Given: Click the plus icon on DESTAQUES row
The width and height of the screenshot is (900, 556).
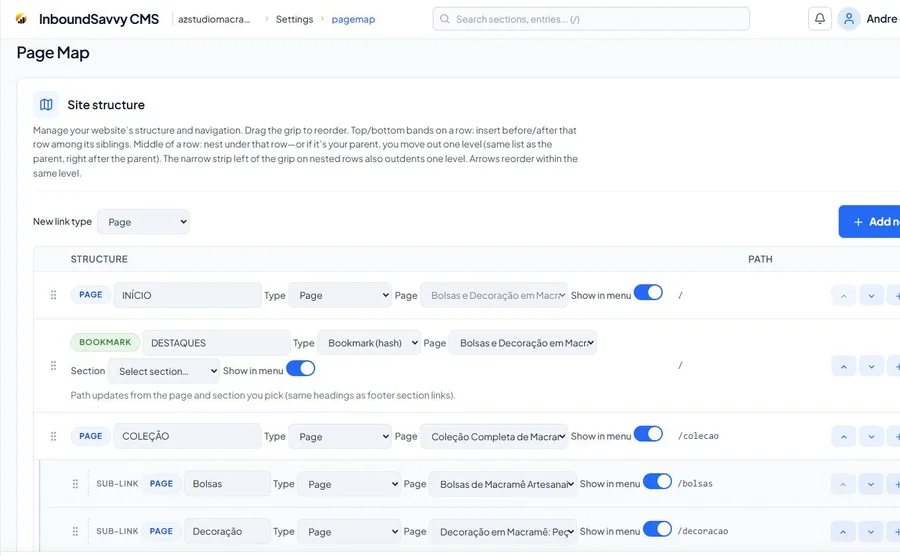Looking at the screenshot, I should click(x=894, y=366).
